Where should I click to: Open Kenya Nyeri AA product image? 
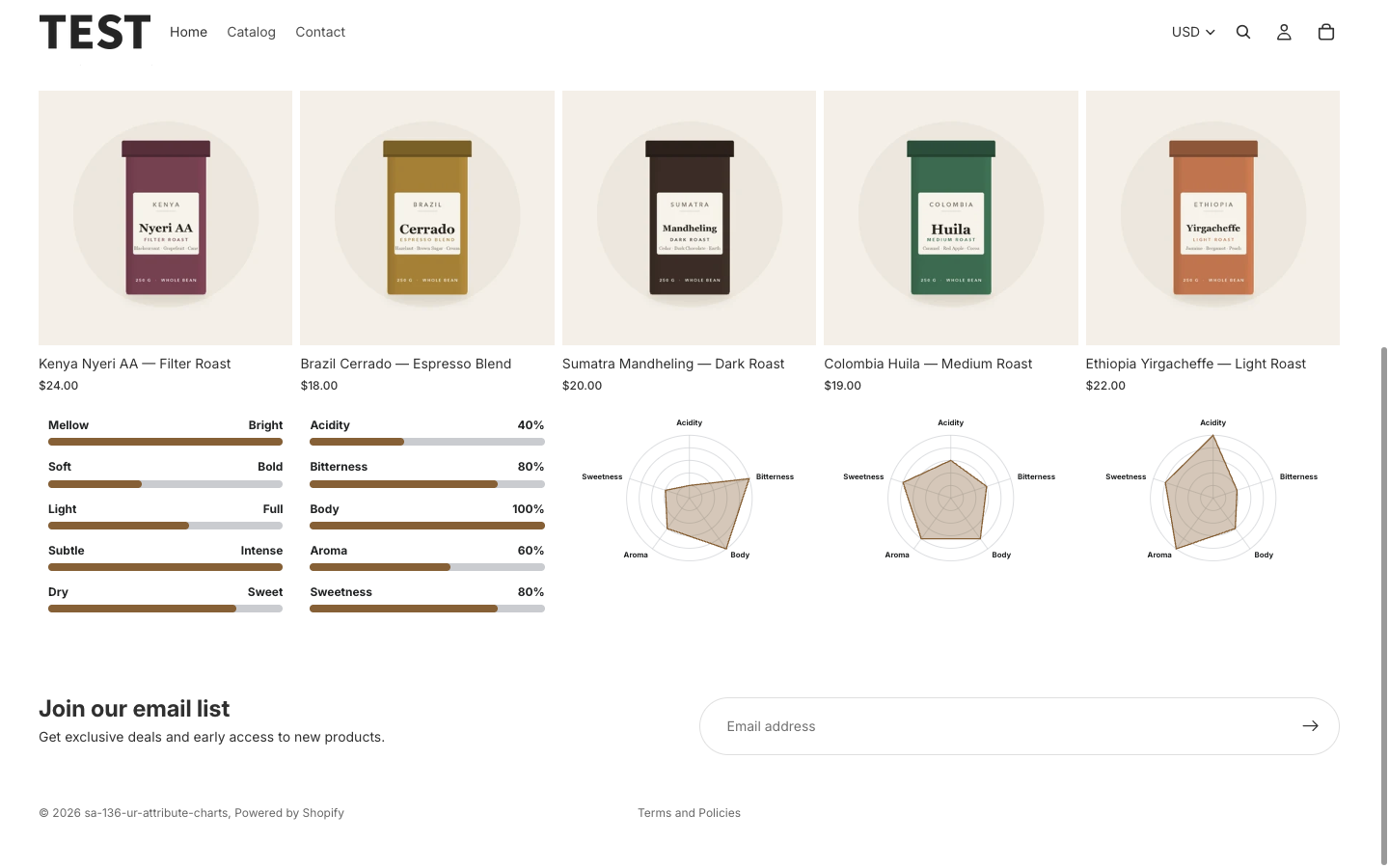pos(165,218)
